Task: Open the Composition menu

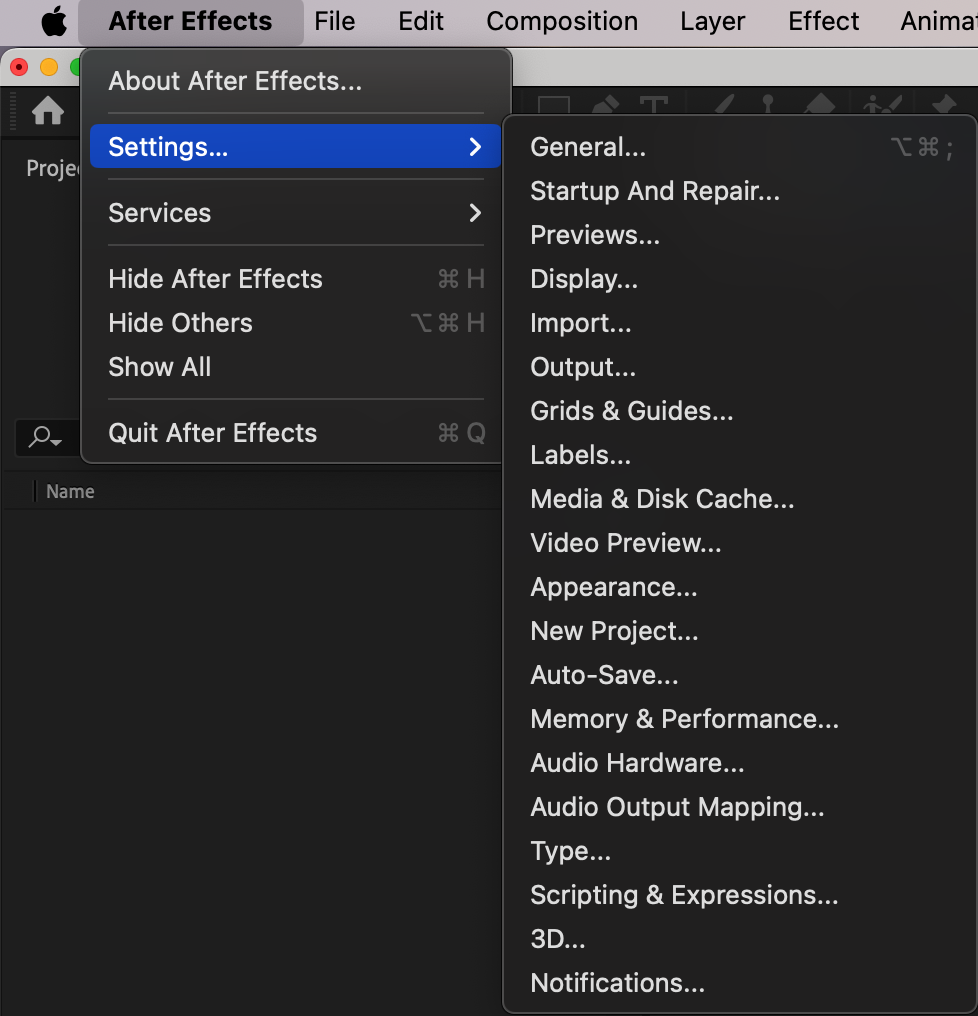Action: [x=562, y=21]
